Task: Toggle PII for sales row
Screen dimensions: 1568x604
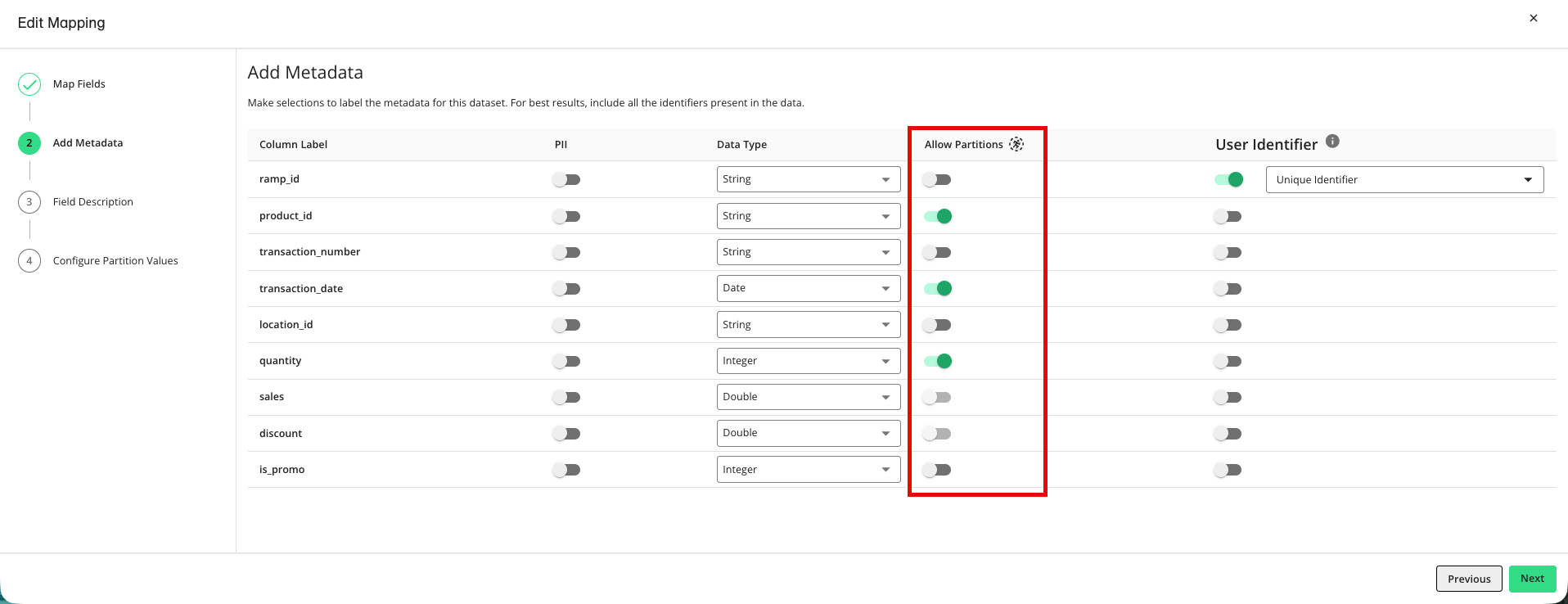Action: (x=566, y=398)
